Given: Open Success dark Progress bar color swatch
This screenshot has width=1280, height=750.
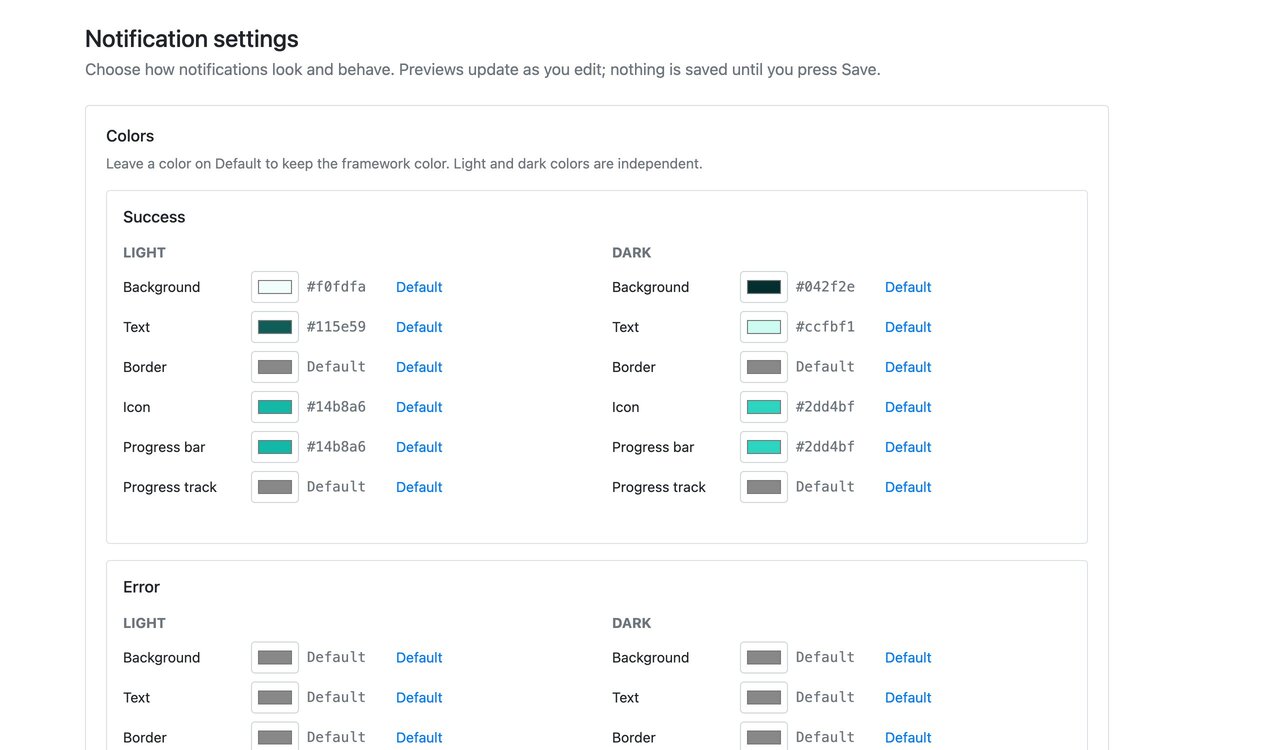Looking at the screenshot, I should [x=764, y=447].
